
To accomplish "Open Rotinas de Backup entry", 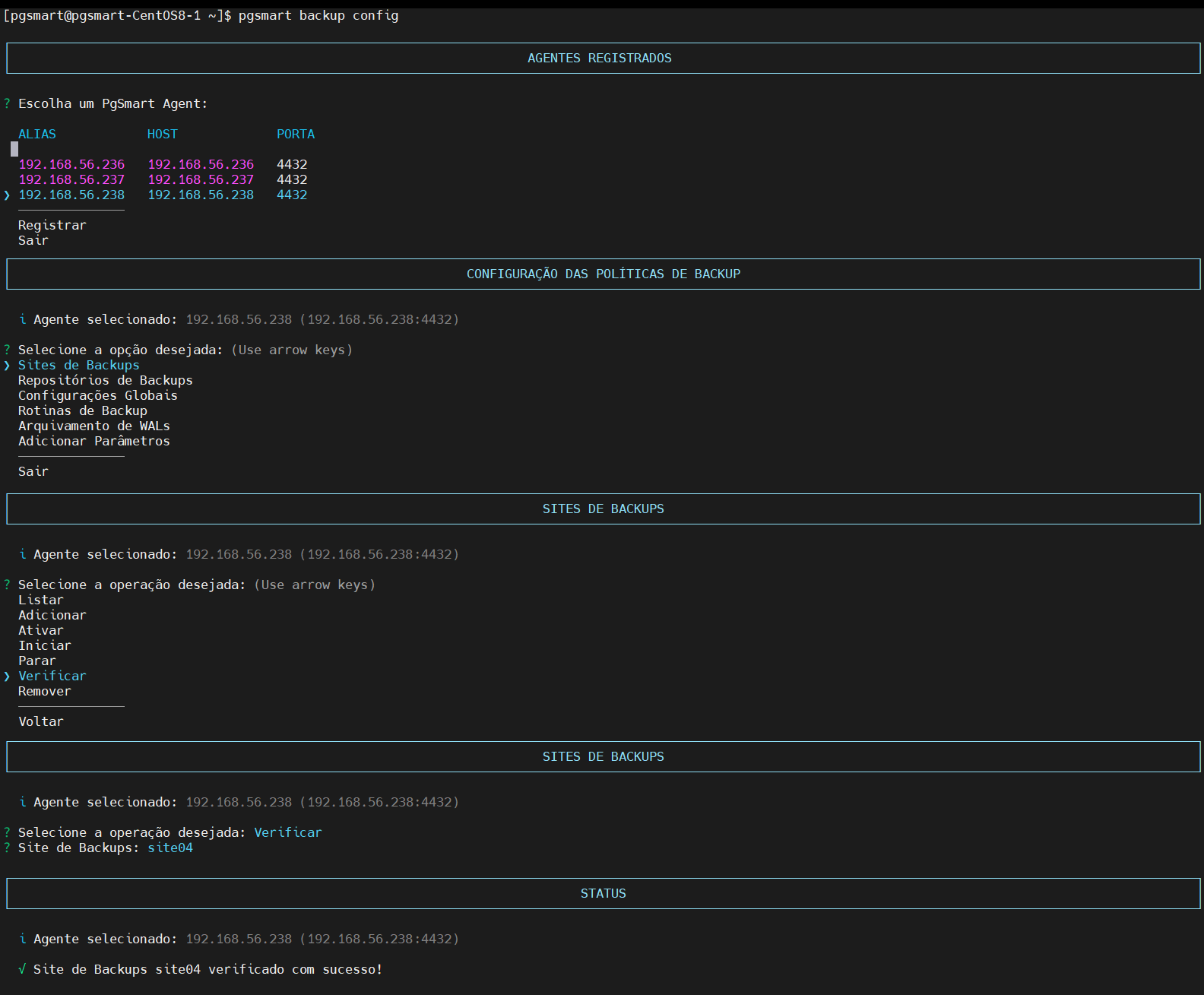I will (x=83, y=410).
